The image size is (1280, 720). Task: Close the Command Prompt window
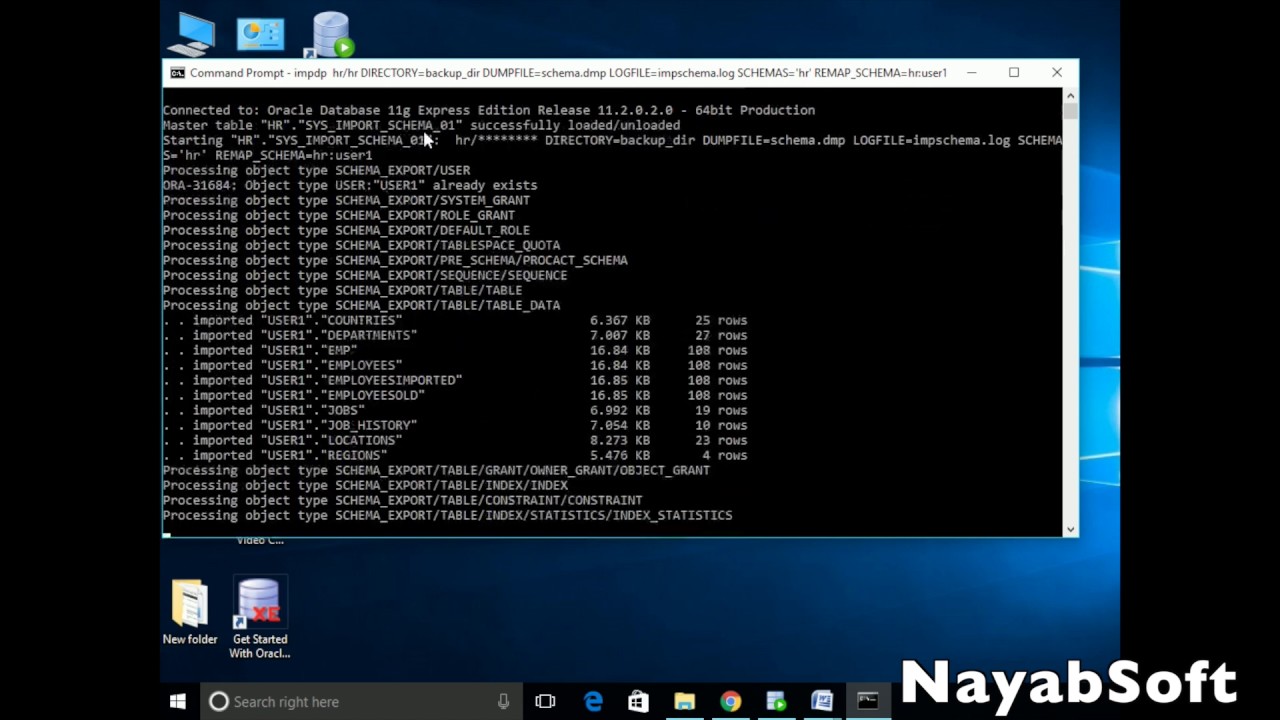pos(1057,73)
